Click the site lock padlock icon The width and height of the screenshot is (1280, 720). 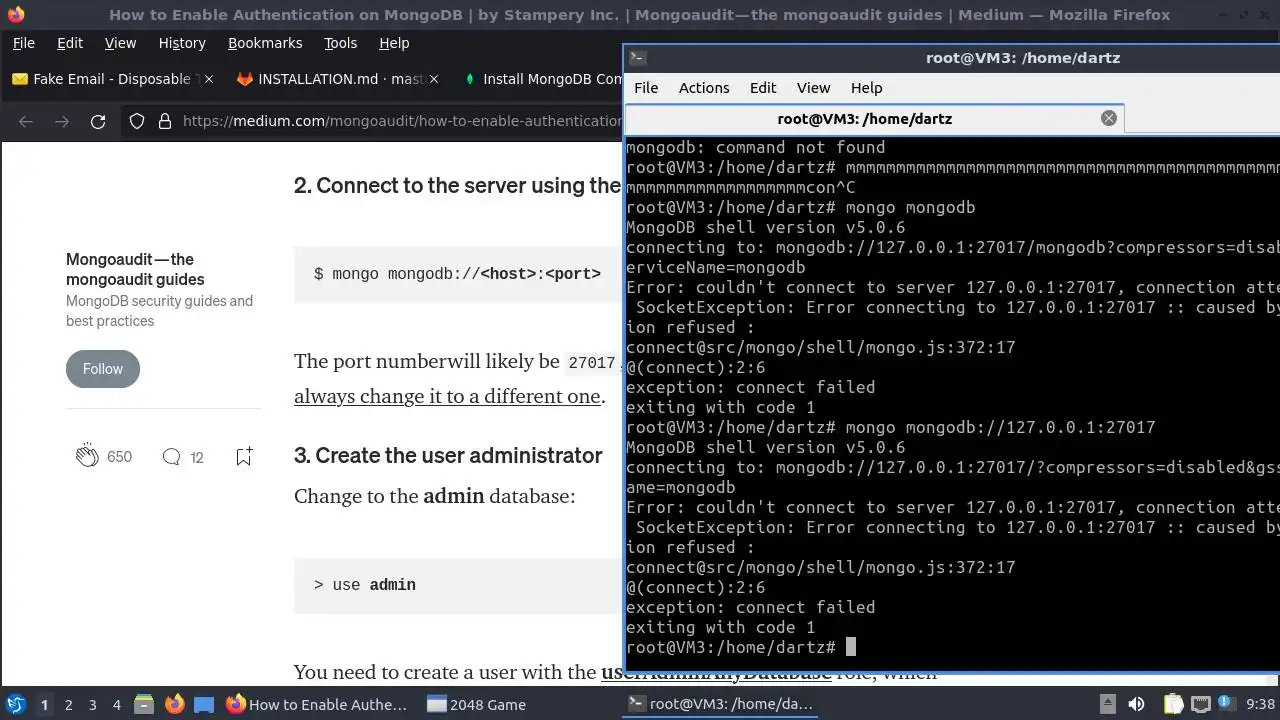point(164,121)
